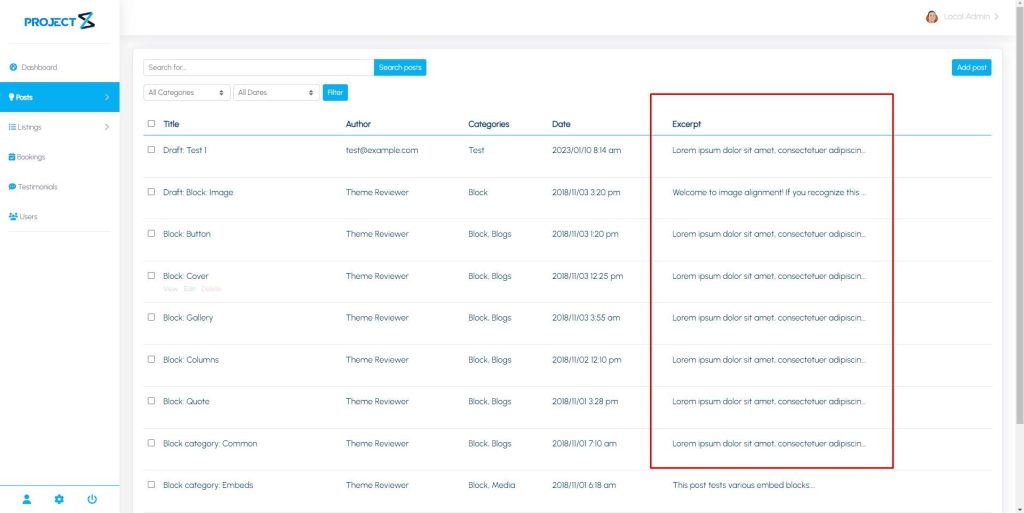Viewport: 1024px width, 513px height.
Task: Open the All Categories dropdown
Action: click(187, 92)
